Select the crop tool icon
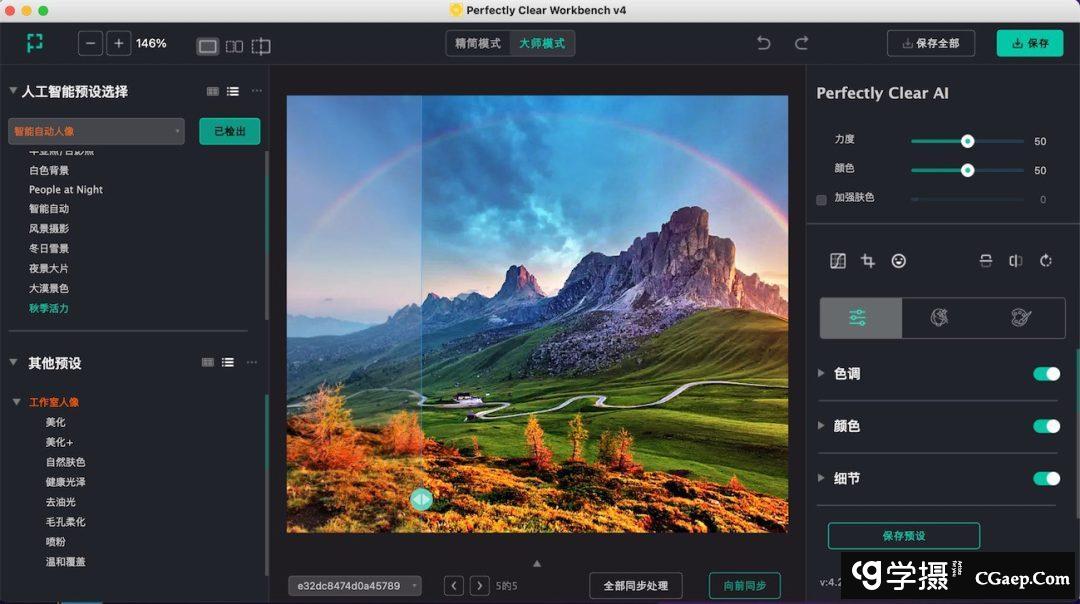This screenshot has width=1080, height=604. (868, 261)
